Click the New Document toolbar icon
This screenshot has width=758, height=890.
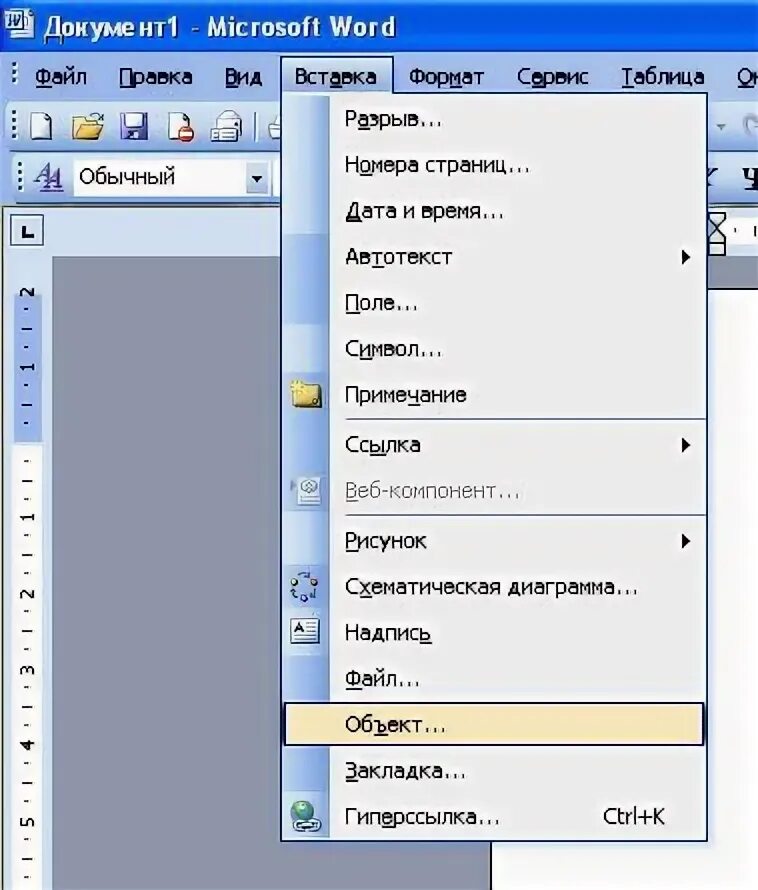[41, 125]
